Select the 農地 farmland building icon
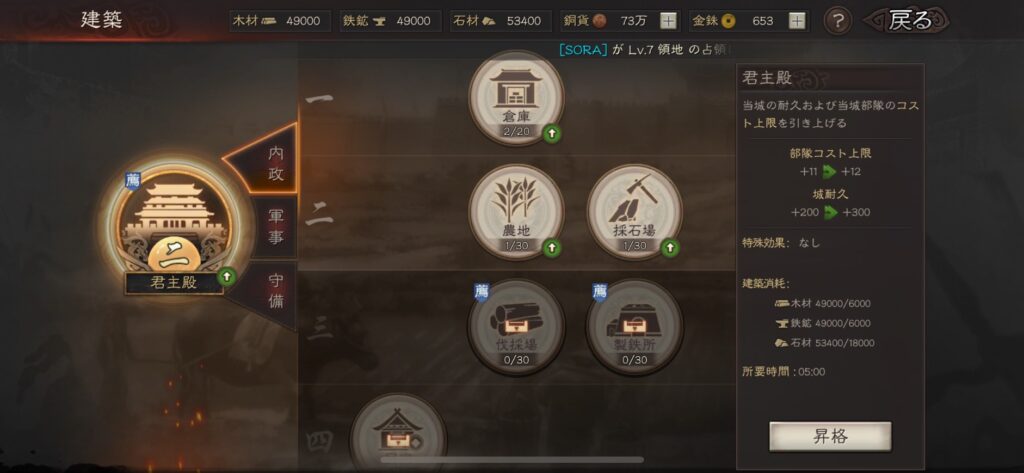This screenshot has height=473, width=1024. pos(516,212)
